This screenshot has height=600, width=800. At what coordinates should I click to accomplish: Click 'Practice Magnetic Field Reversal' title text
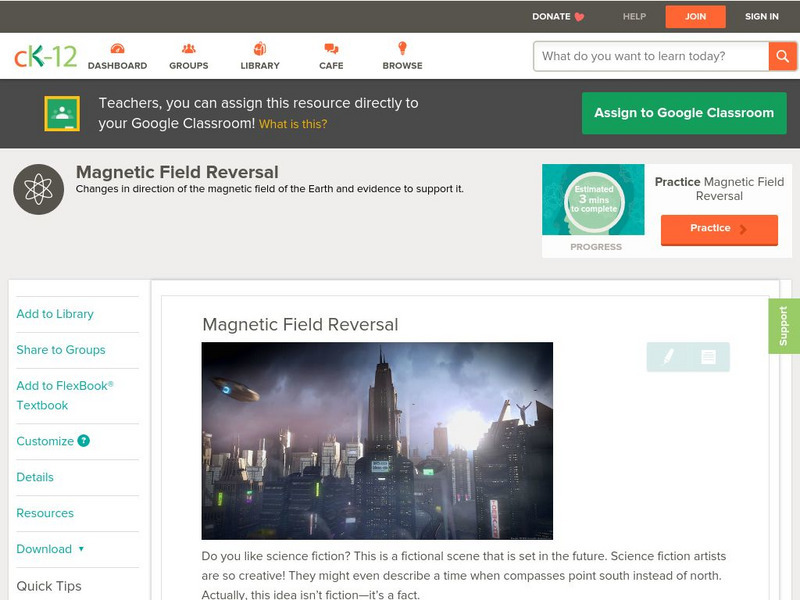(x=719, y=189)
